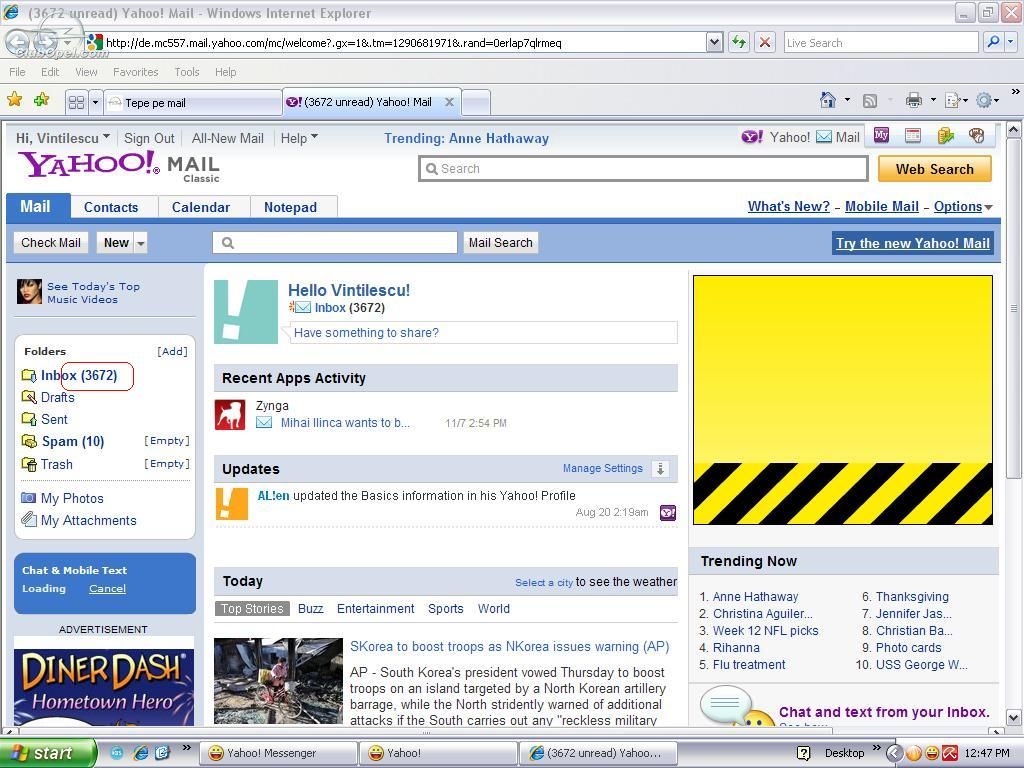Viewport: 1024px width, 768px height.
Task: Click See Today's Top Music Videos link
Action: (x=93, y=293)
